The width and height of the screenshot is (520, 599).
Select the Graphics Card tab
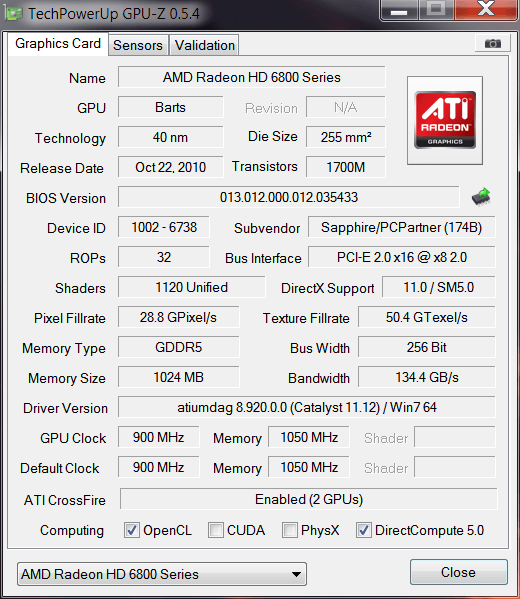58,44
